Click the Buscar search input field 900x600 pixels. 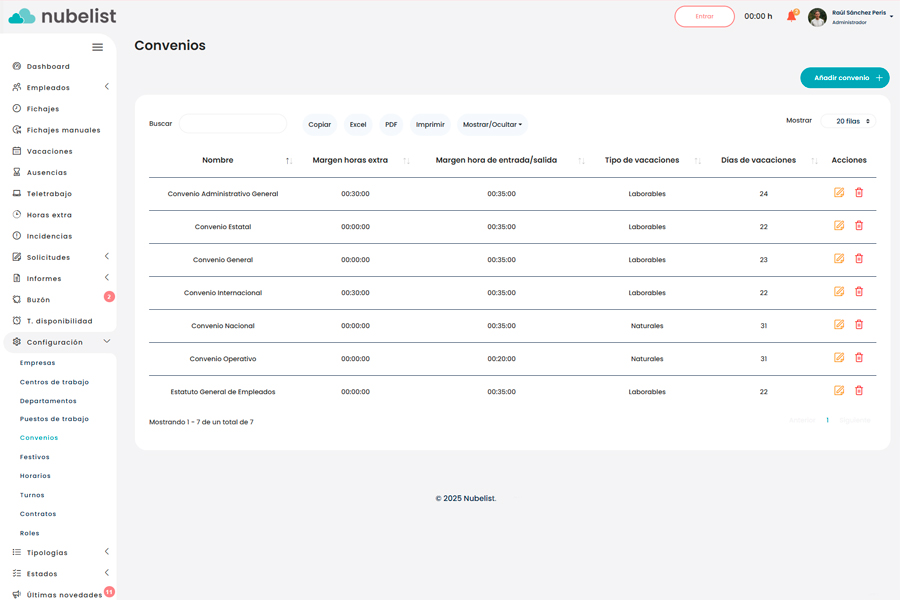(232, 124)
